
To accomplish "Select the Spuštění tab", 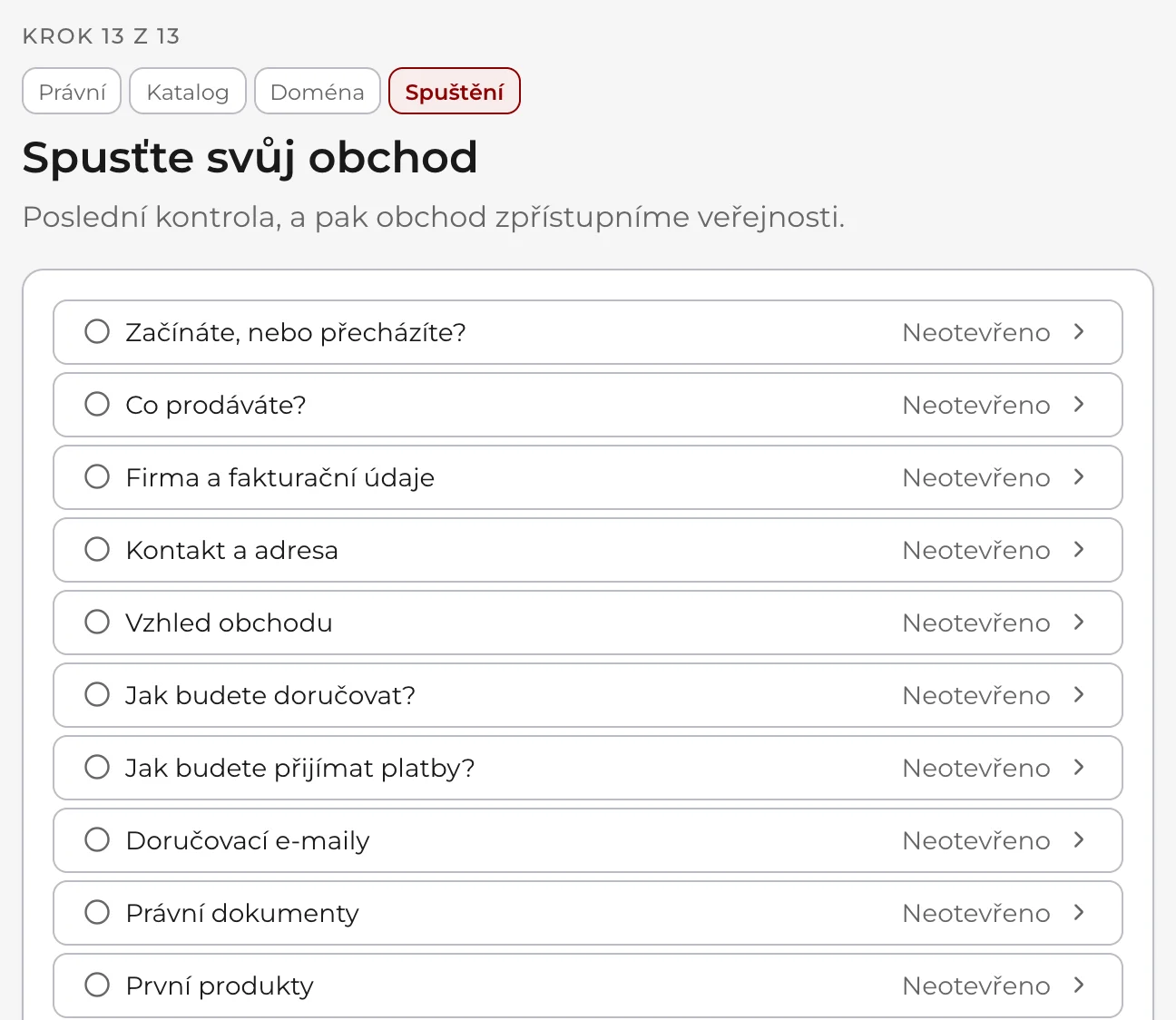I will coord(455,92).
